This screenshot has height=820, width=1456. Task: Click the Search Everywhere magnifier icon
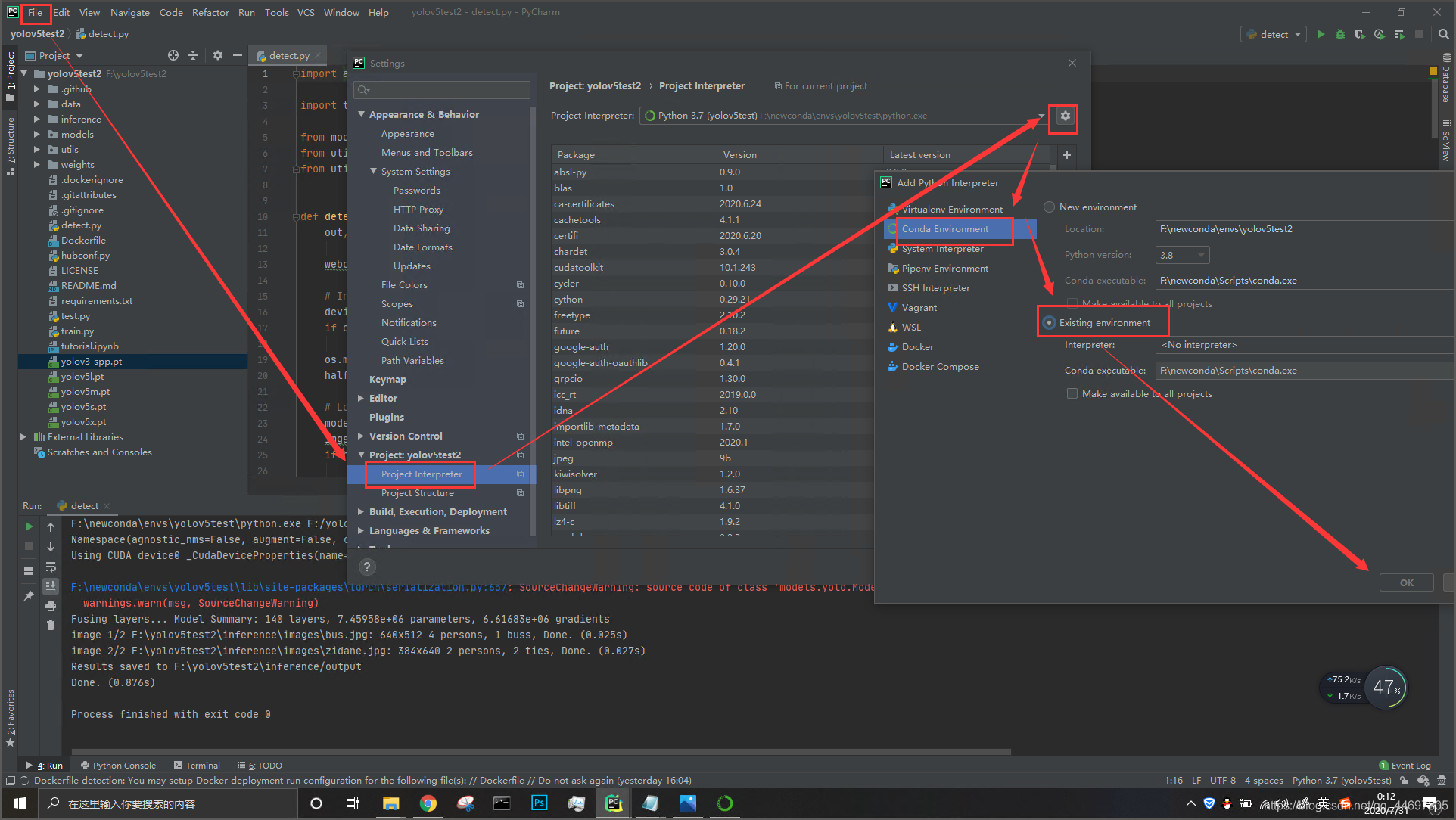1444,34
